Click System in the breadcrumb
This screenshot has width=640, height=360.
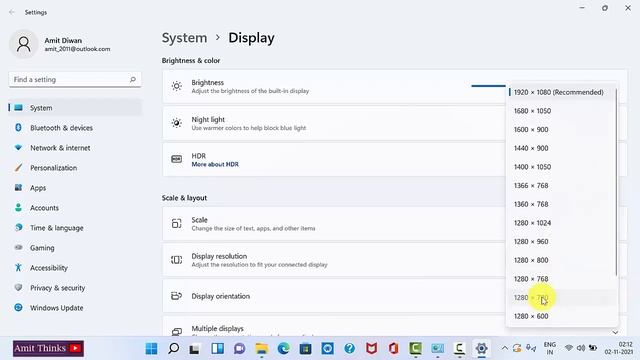click(x=184, y=38)
